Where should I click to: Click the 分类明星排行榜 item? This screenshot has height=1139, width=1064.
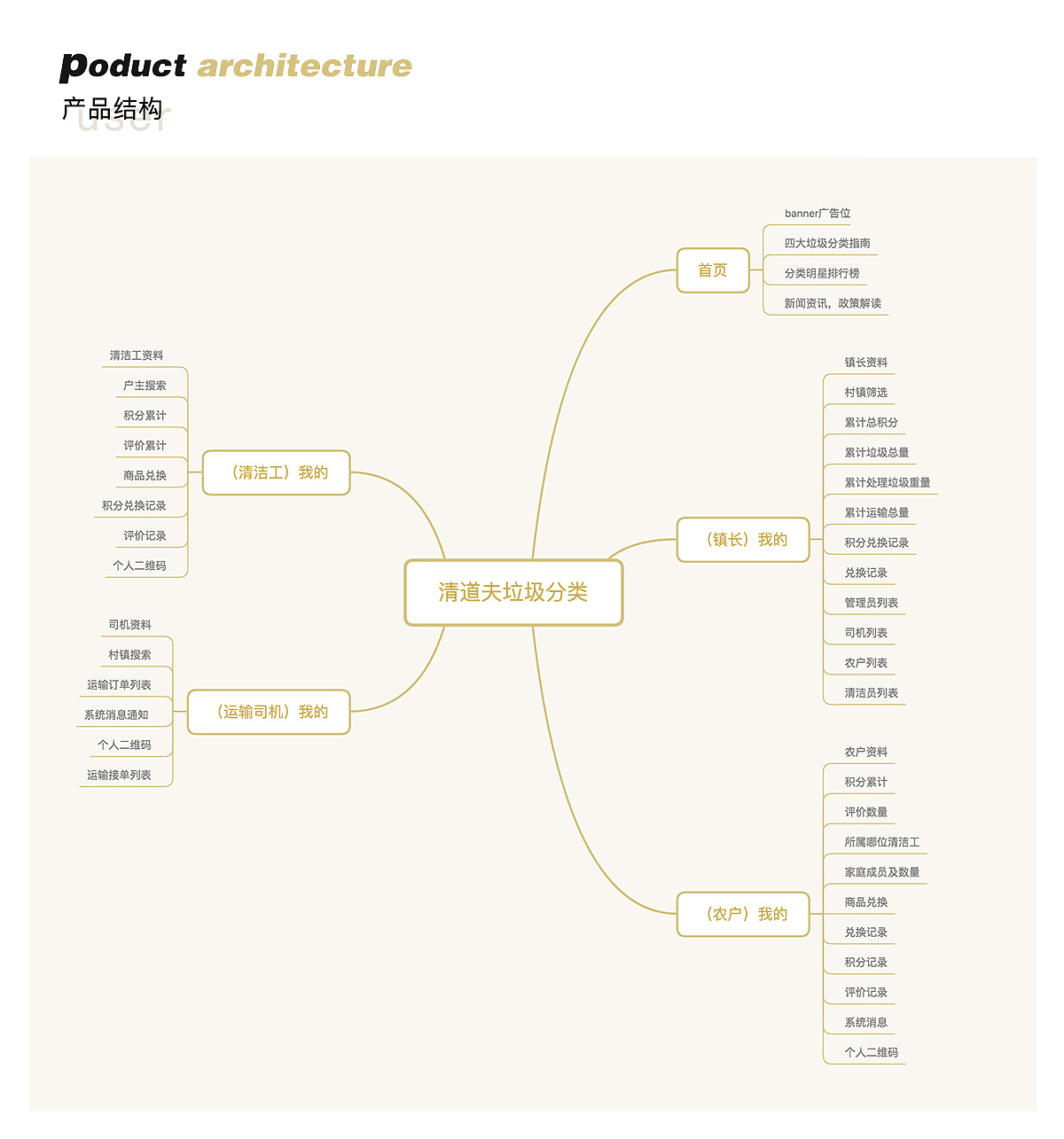(x=822, y=273)
